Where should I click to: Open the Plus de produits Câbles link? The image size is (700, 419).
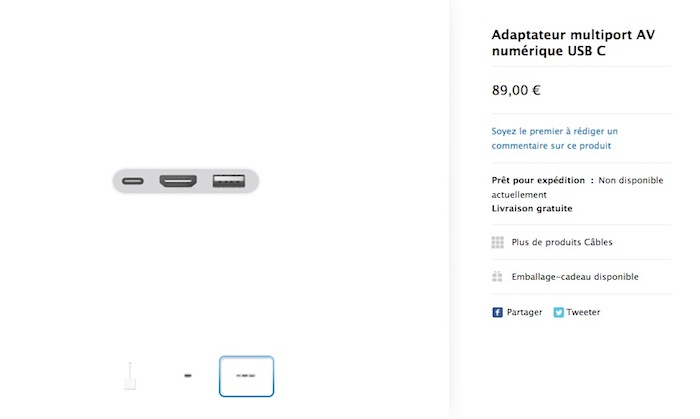click(x=562, y=242)
